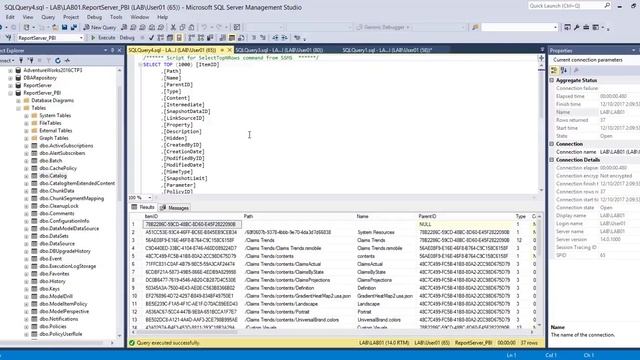Screen dimensions: 640x360
Task: Collapse the Aggregate Status section in Properties
Action: pos(552,80)
